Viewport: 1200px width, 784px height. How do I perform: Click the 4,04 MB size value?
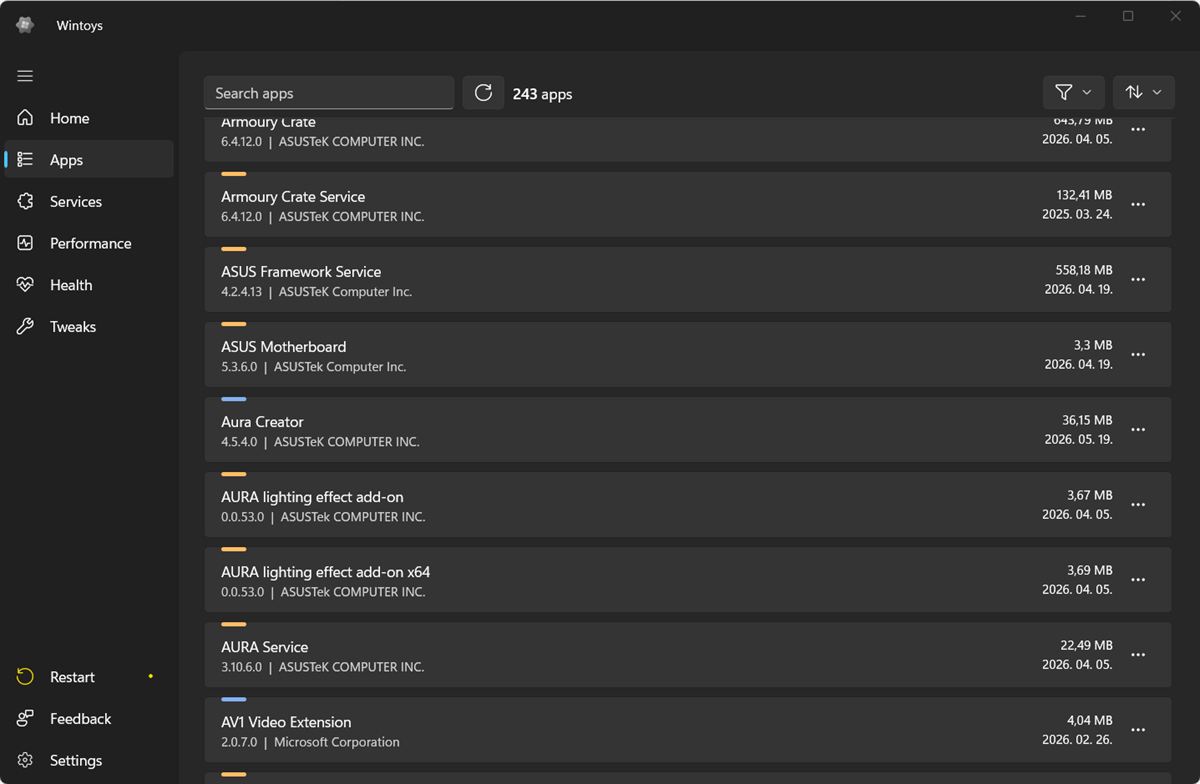coord(1090,720)
